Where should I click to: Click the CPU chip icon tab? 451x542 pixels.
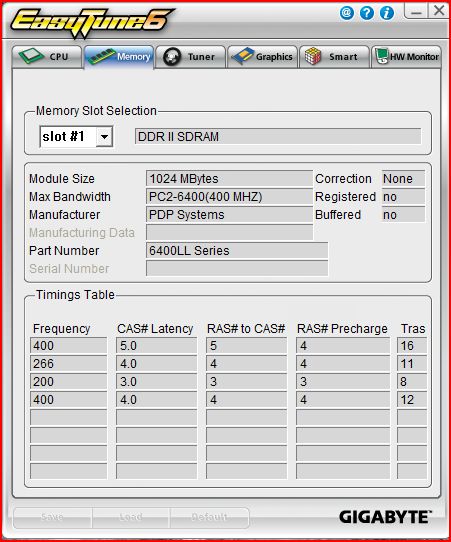[x=31, y=56]
